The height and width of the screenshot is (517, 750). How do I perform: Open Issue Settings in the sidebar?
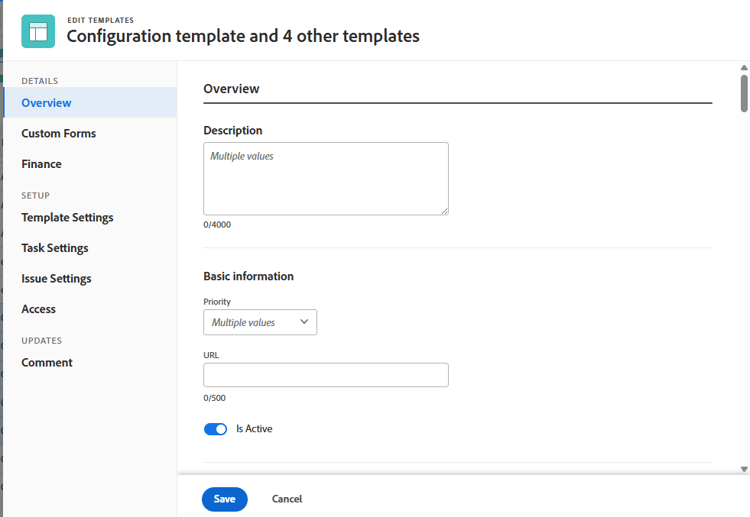click(56, 278)
